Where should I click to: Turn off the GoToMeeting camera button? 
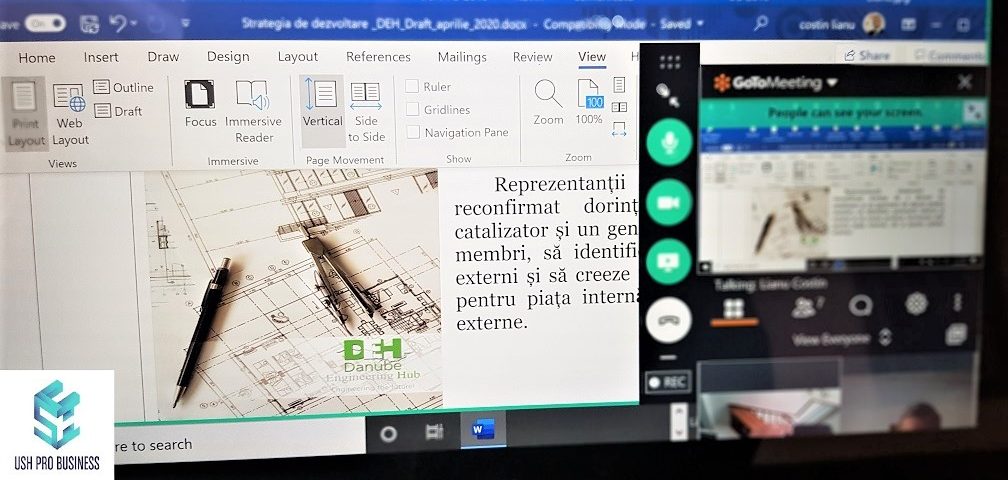click(x=669, y=202)
